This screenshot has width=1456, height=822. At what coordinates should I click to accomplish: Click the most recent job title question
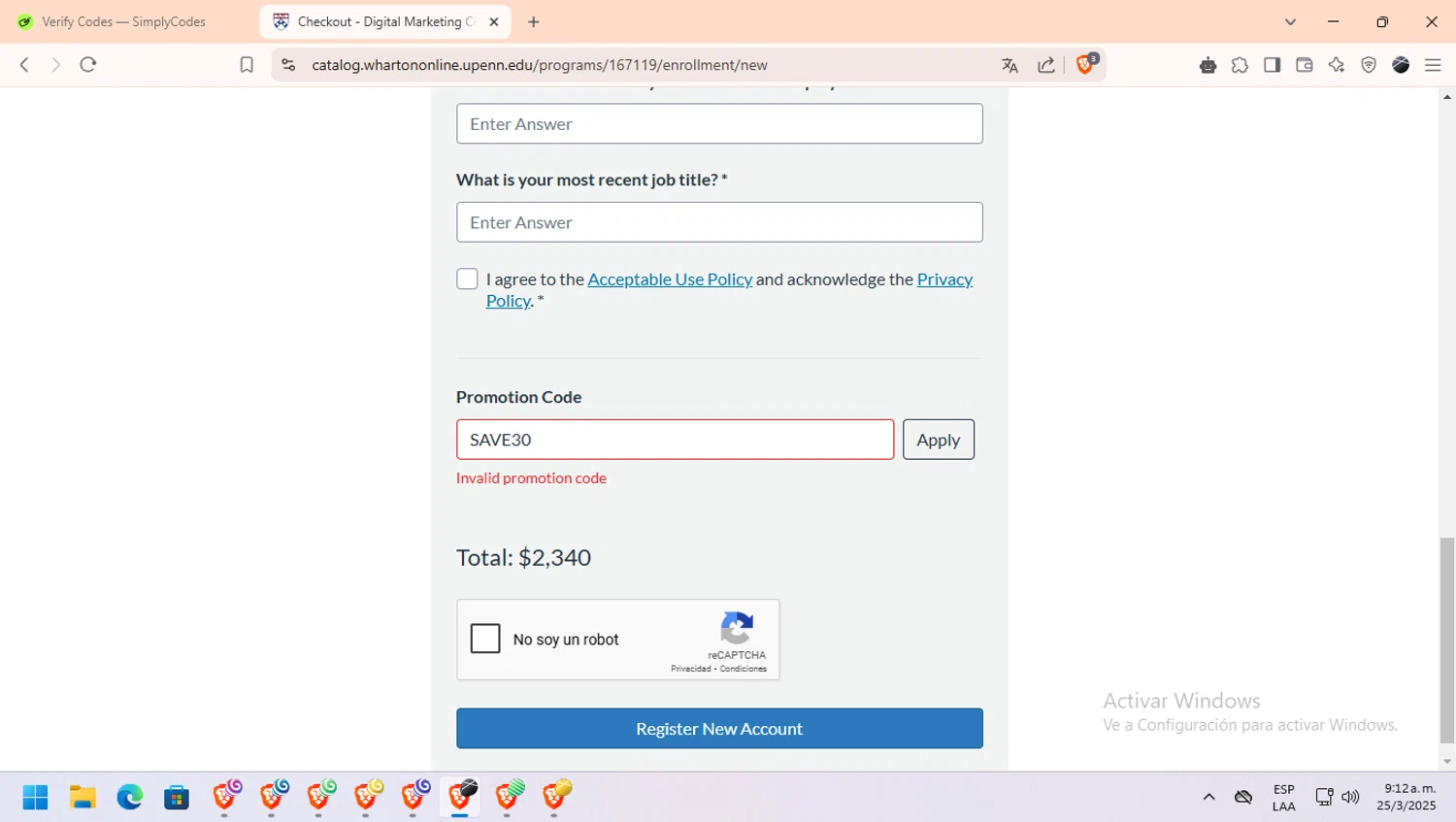tap(592, 180)
